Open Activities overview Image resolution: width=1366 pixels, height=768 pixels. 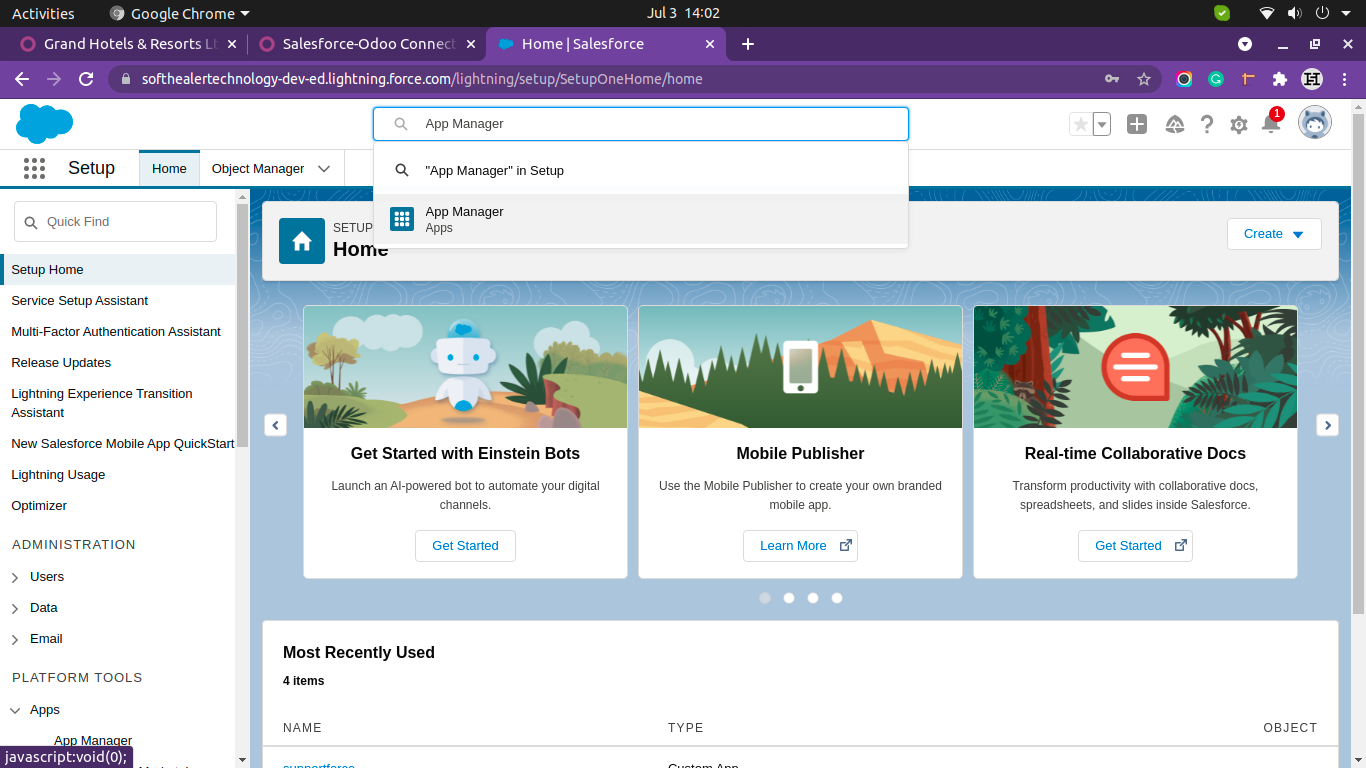tap(43, 13)
